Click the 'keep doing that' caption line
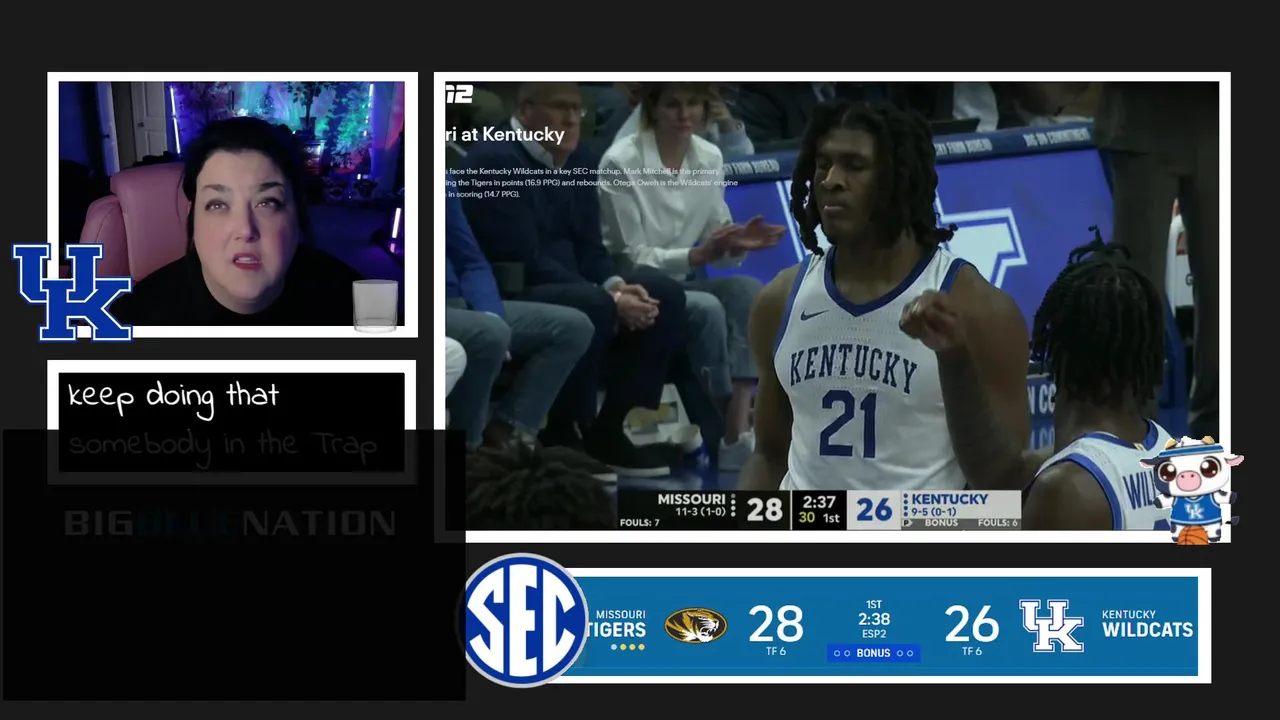The width and height of the screenshot is (1280, 720). pyautogui.click(x=173, y=396)
